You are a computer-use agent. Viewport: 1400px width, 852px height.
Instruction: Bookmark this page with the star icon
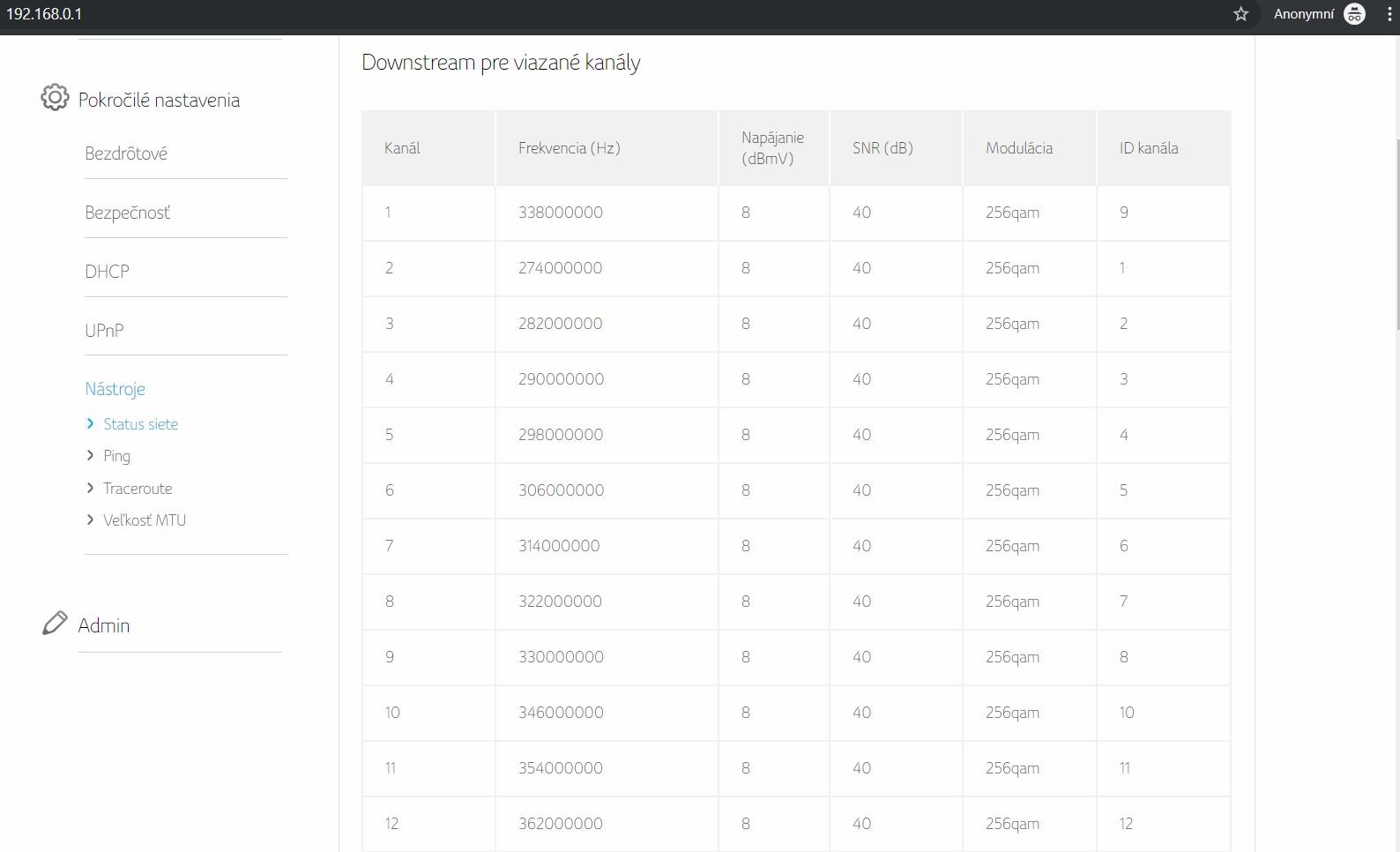(x=1241, y=14)
